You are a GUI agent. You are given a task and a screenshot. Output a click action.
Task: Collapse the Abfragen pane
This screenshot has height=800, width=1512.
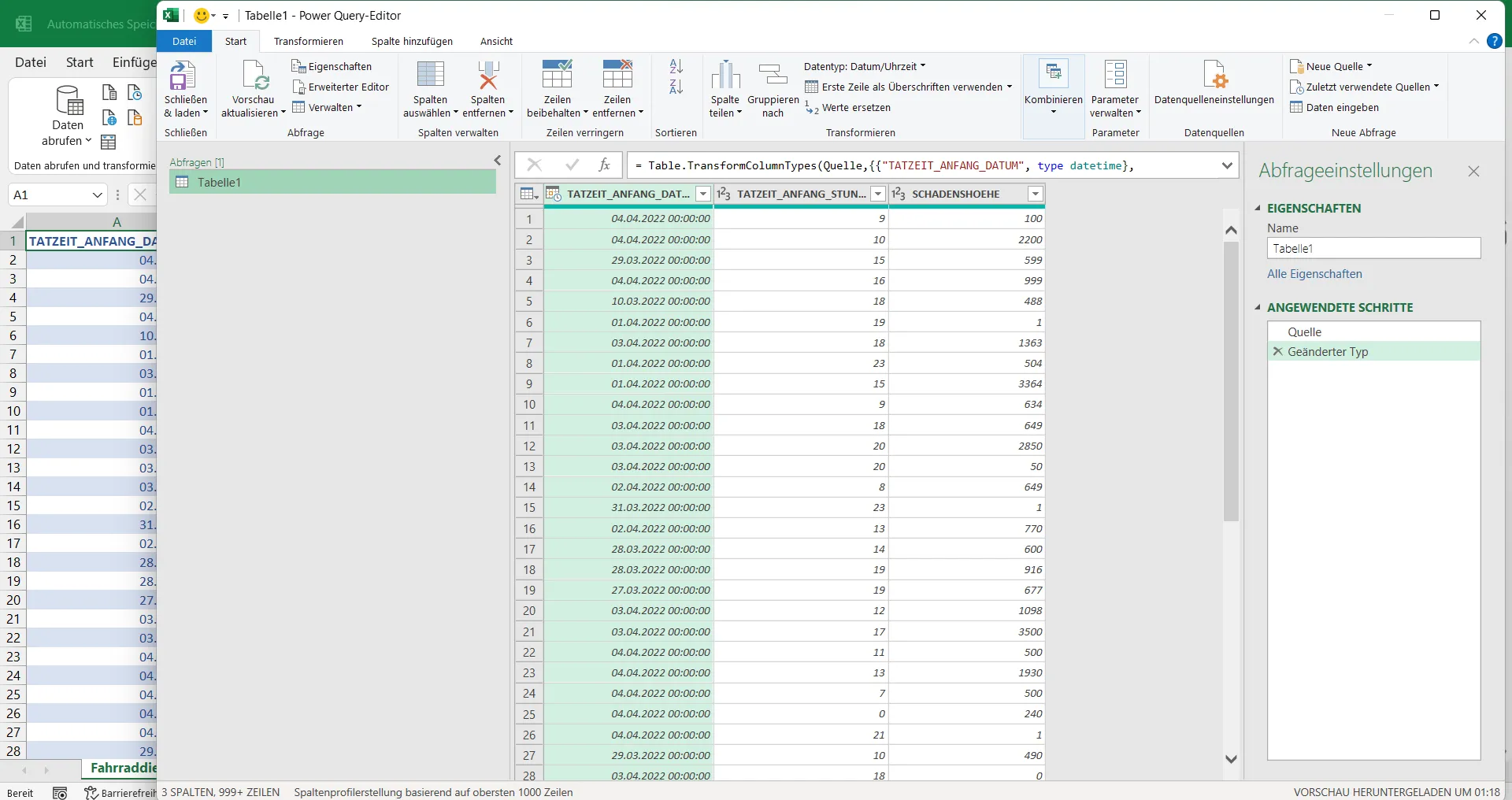coord(498,161)
